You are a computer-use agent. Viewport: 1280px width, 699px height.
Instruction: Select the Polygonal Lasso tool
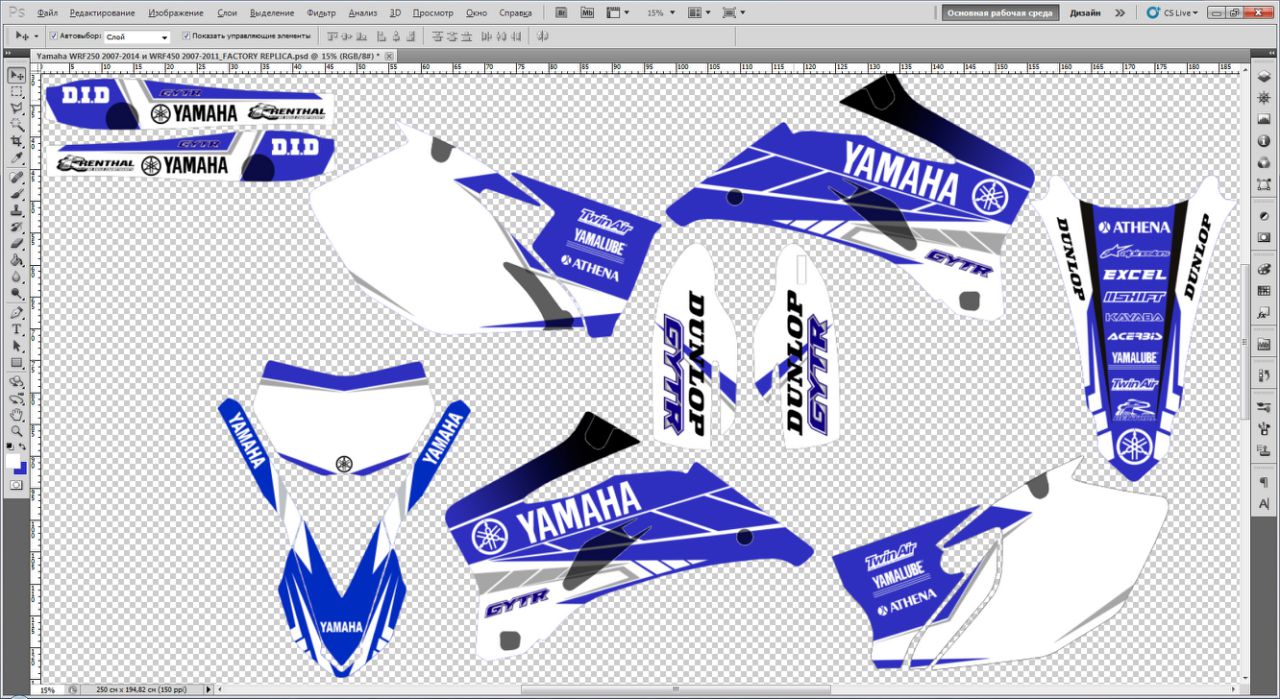point(17,107)
